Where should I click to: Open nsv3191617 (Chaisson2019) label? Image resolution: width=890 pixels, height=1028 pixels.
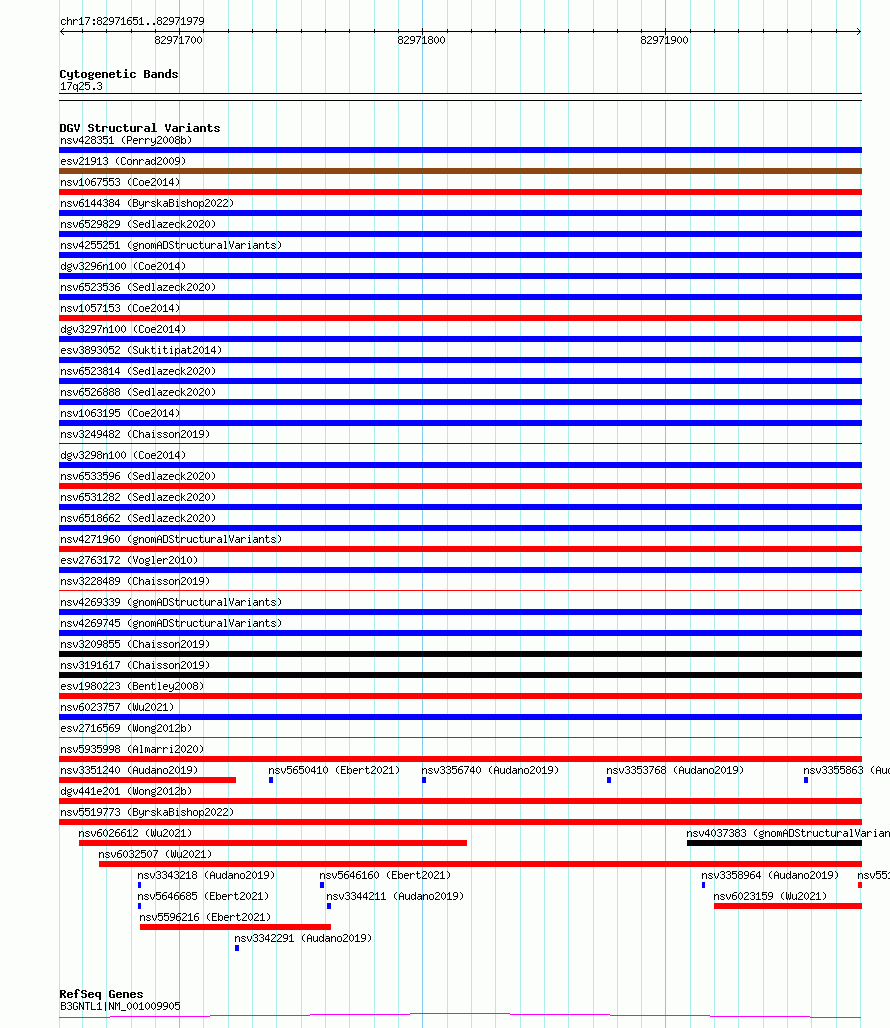tap(135, 665)
